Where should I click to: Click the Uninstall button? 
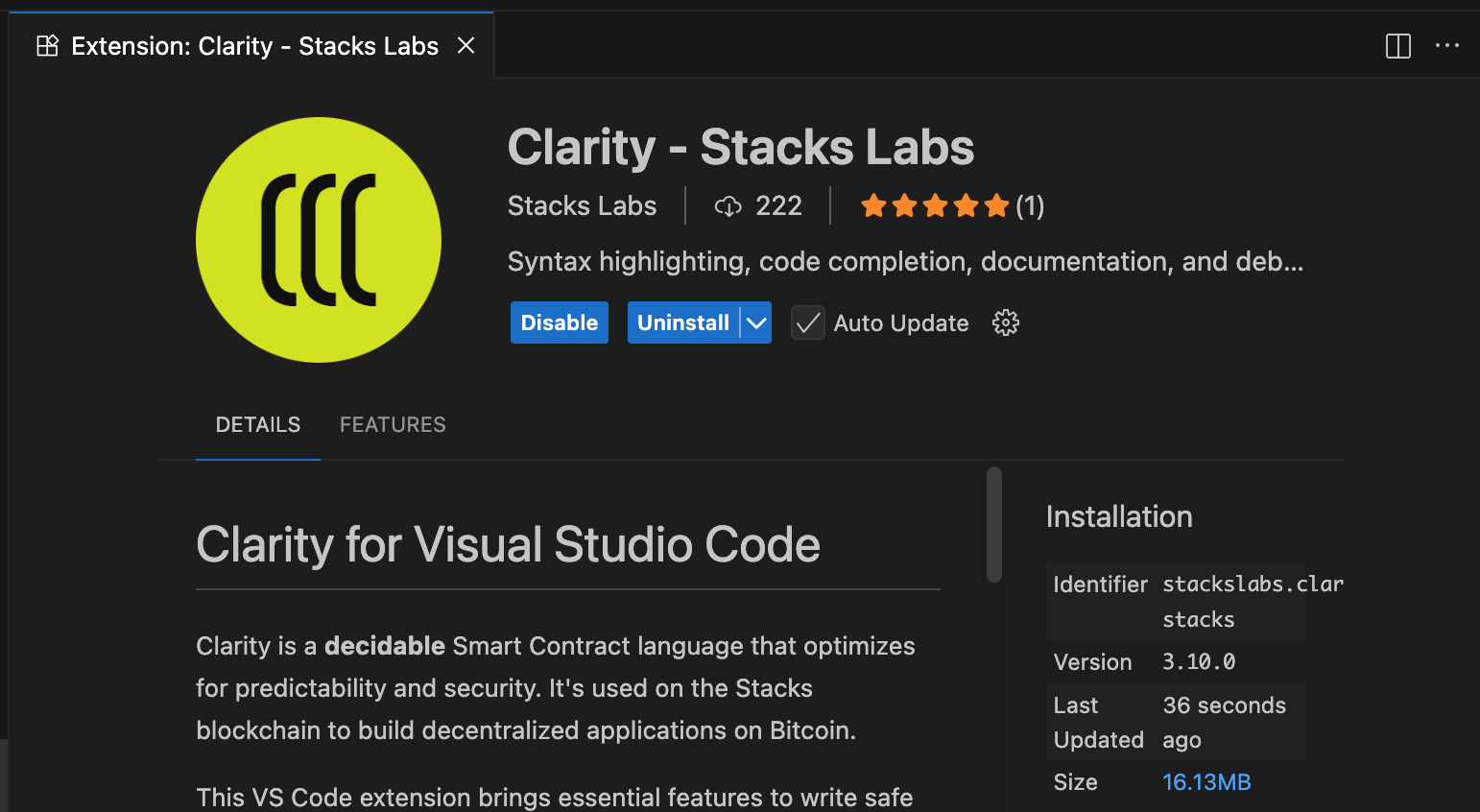682,323
